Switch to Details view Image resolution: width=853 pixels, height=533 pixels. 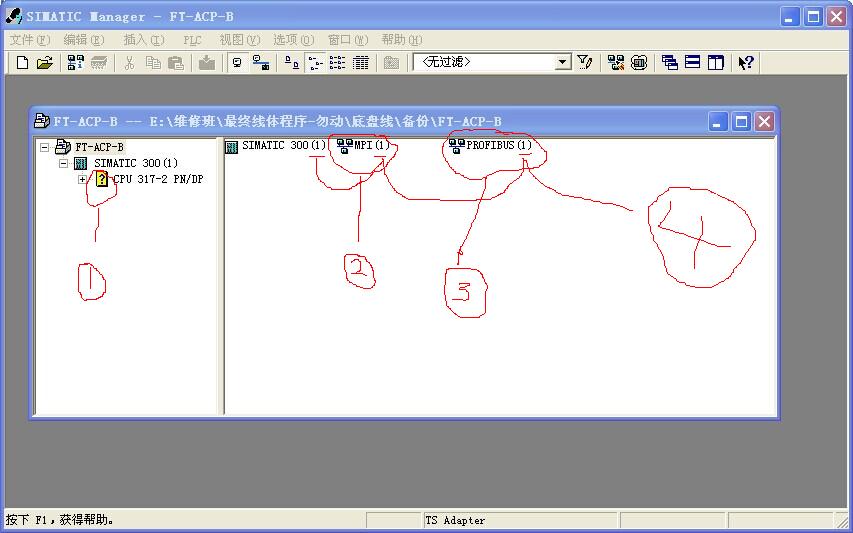pyautogui.click(x=361, y=63)
